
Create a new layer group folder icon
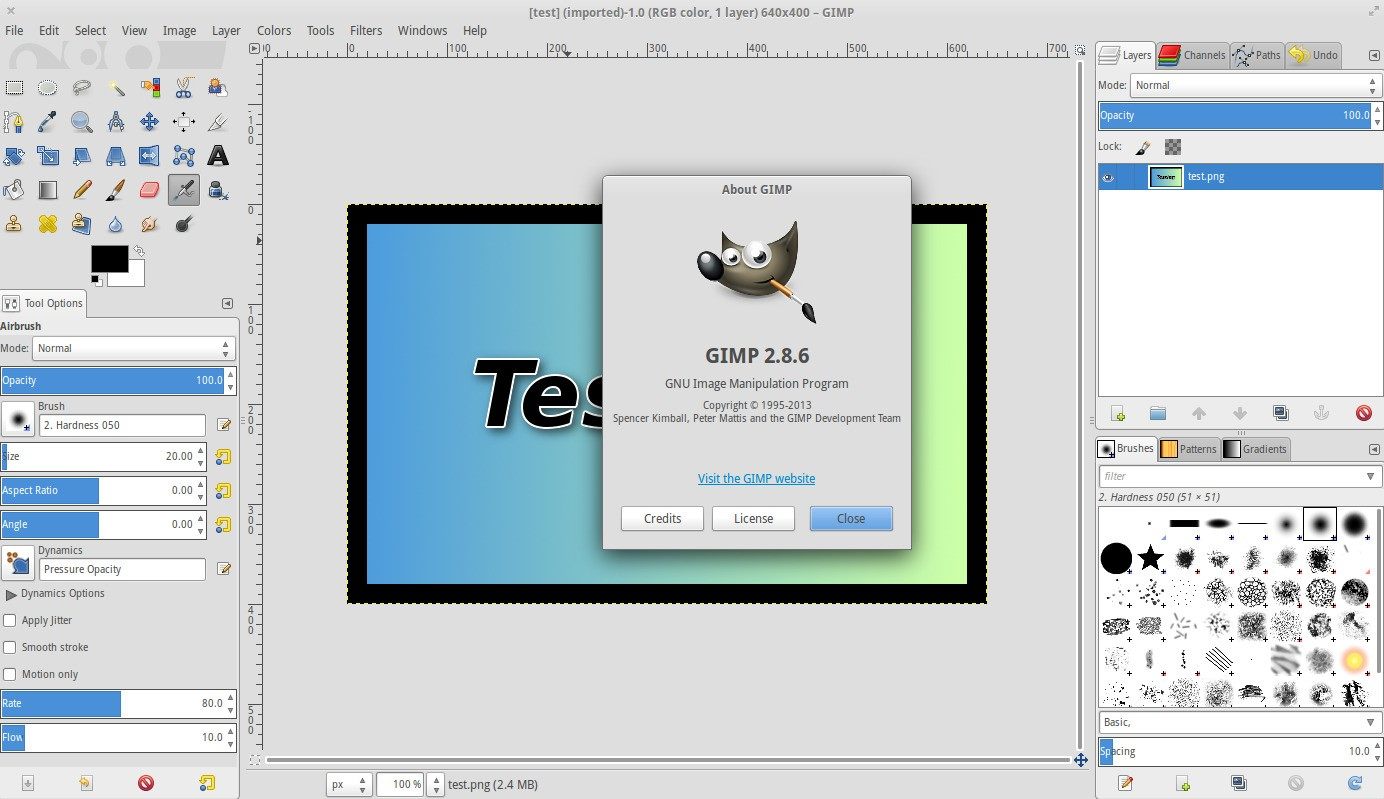pyautogui.click(x=1158, y=413)
